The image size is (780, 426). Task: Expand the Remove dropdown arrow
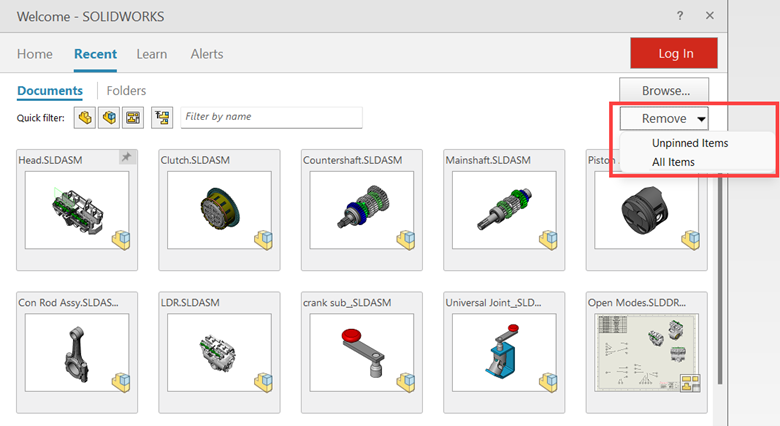(x=701, y=119)
